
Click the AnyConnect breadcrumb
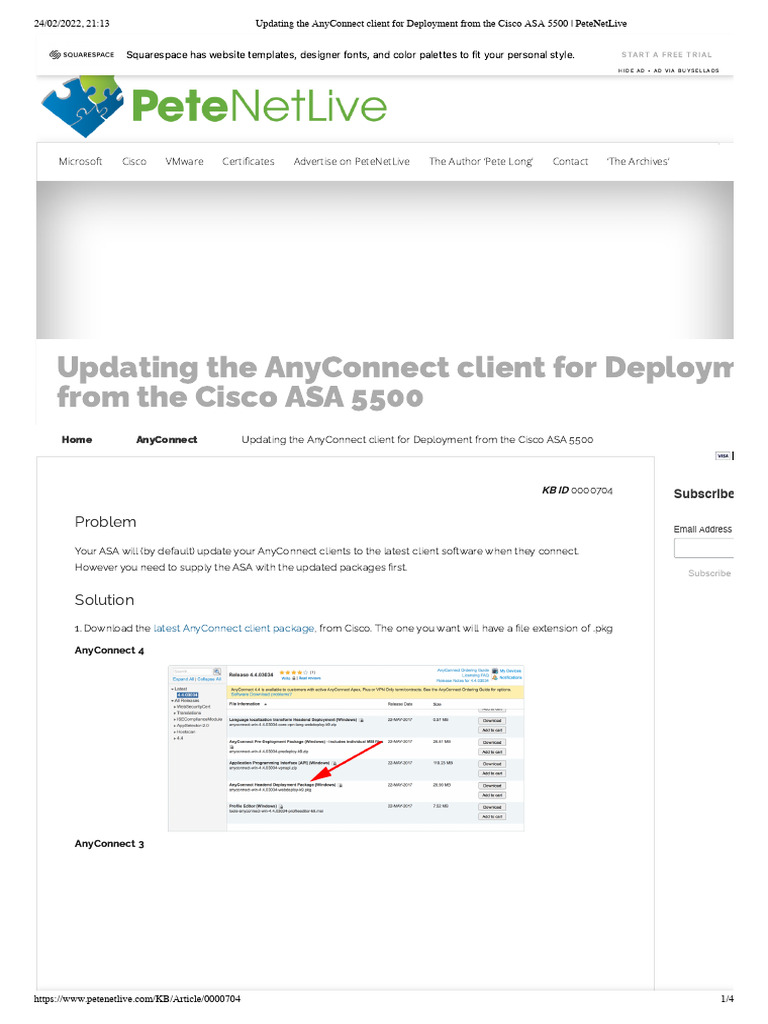pyautogui.click(x=167, y=440)
